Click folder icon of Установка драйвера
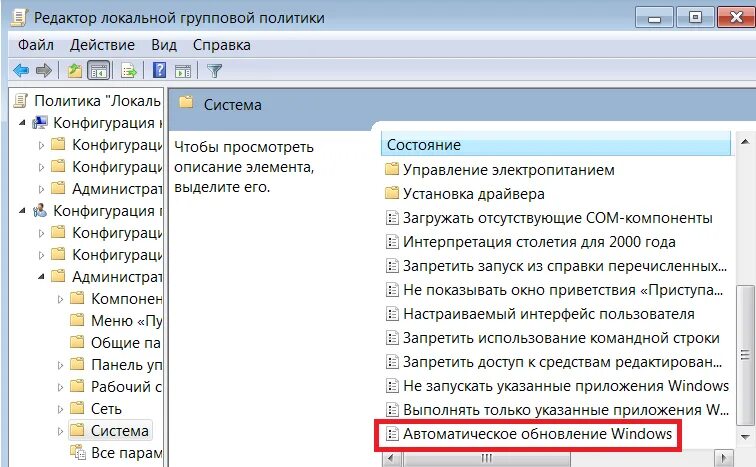 pos(392,193)
